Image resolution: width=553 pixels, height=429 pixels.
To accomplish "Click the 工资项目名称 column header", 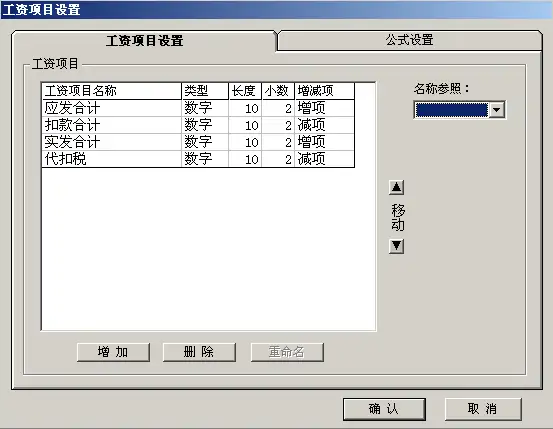I will tap(112, 91).
